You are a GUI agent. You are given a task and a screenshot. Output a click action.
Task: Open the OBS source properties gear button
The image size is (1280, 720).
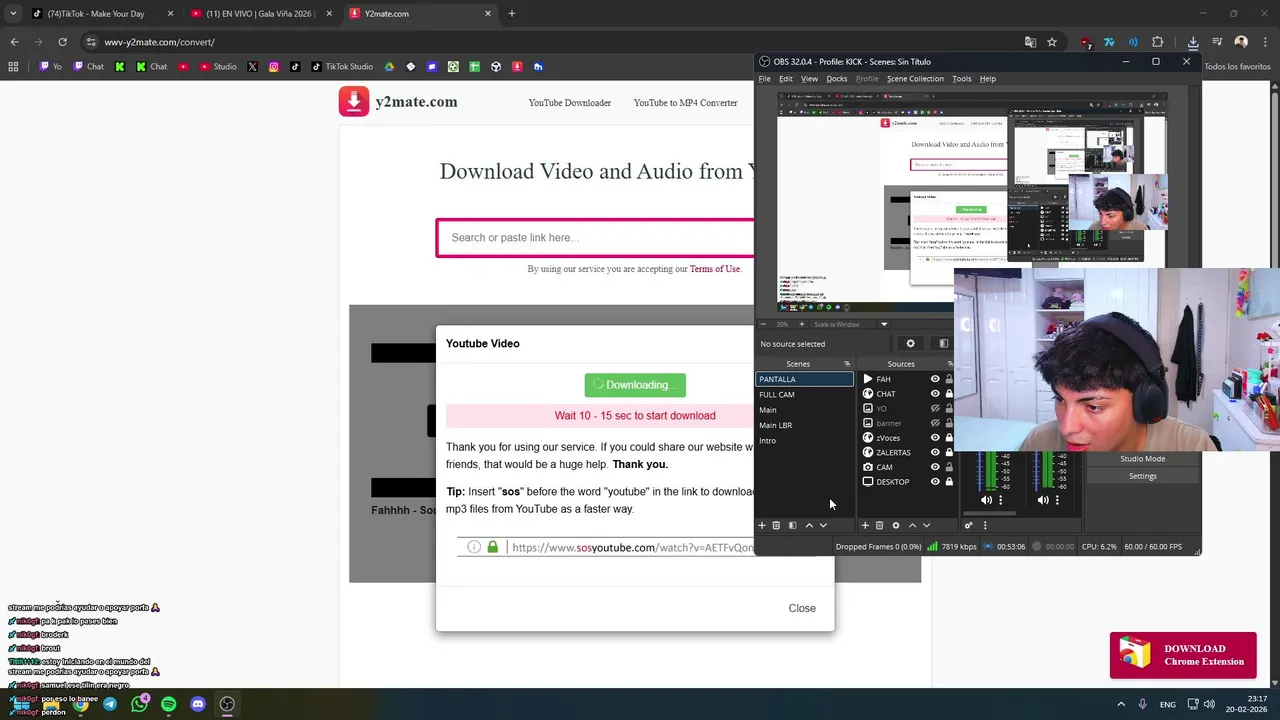coord(910,344)
